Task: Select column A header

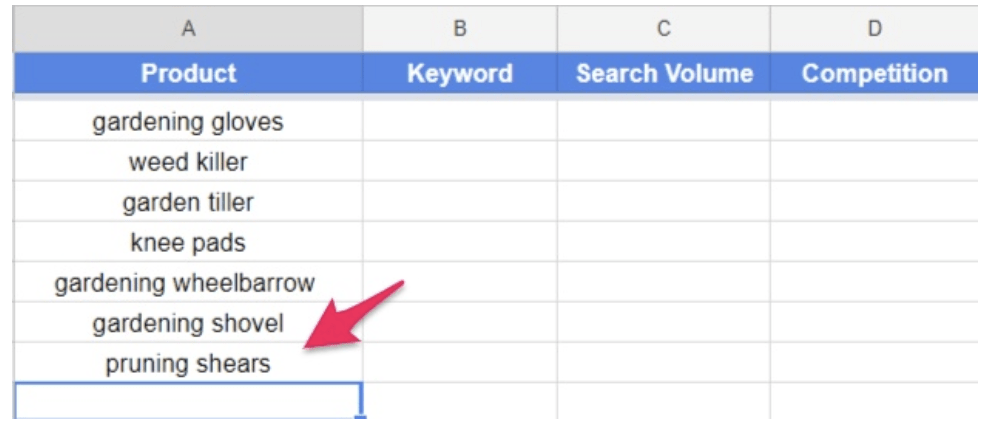Action: coord(188,29)
